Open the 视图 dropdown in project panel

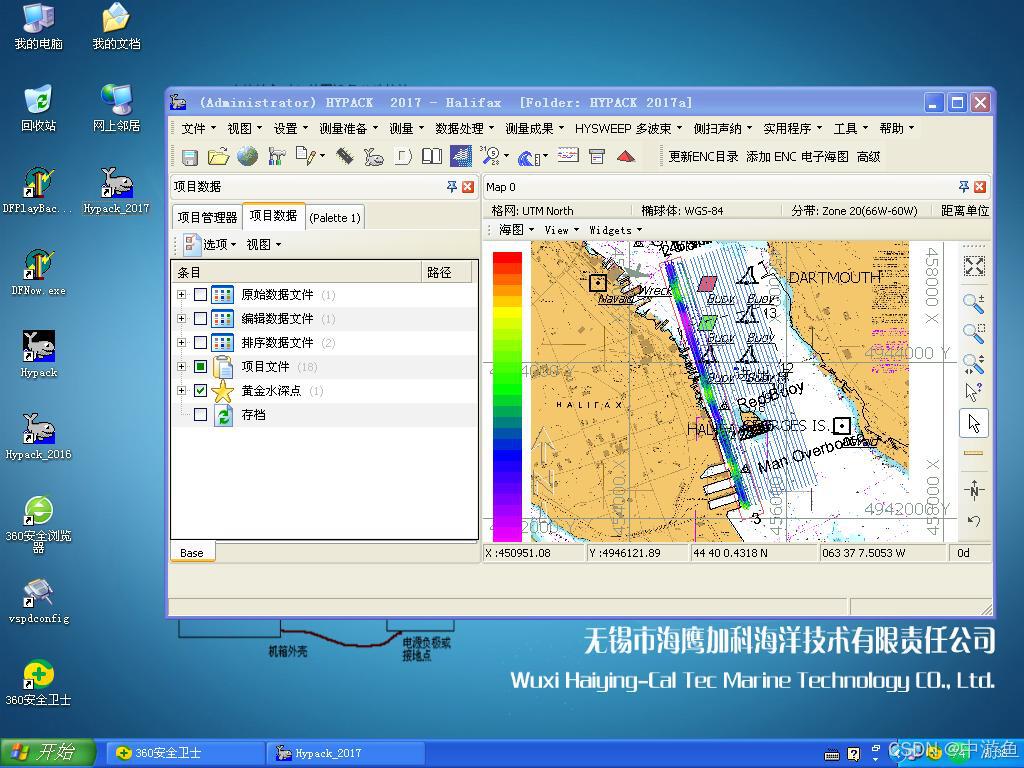coord(263,244)
